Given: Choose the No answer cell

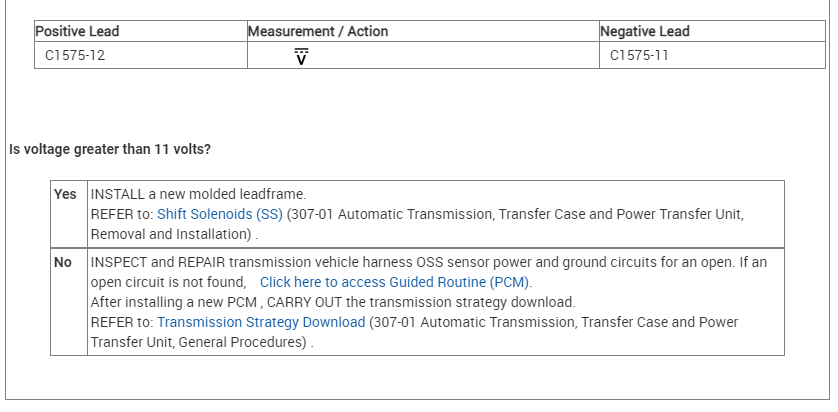Looking at the screenshot, I should tap(63, 262).
